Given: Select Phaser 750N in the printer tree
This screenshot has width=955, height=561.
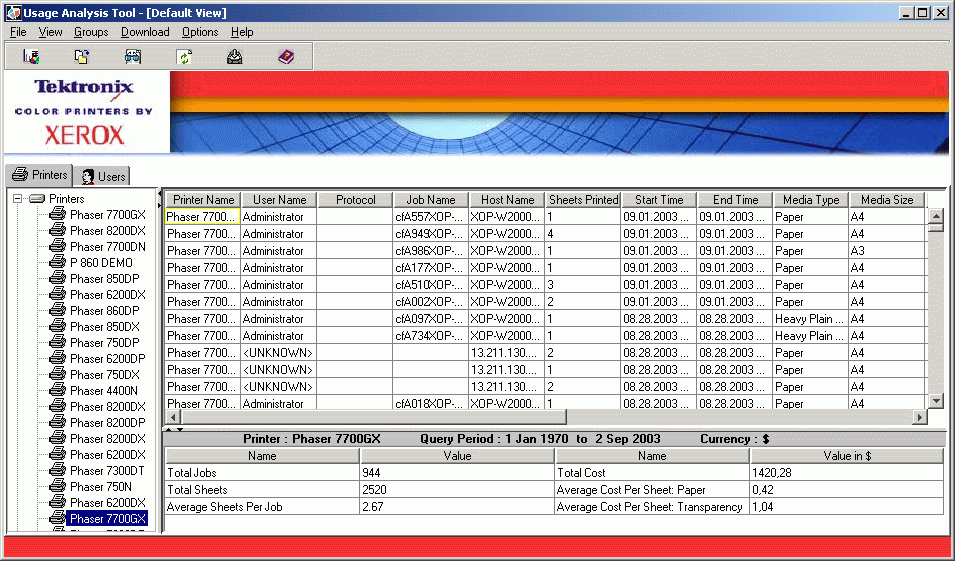Looking at the screenshot, I should pyautogui.click(x=100, y=486).
